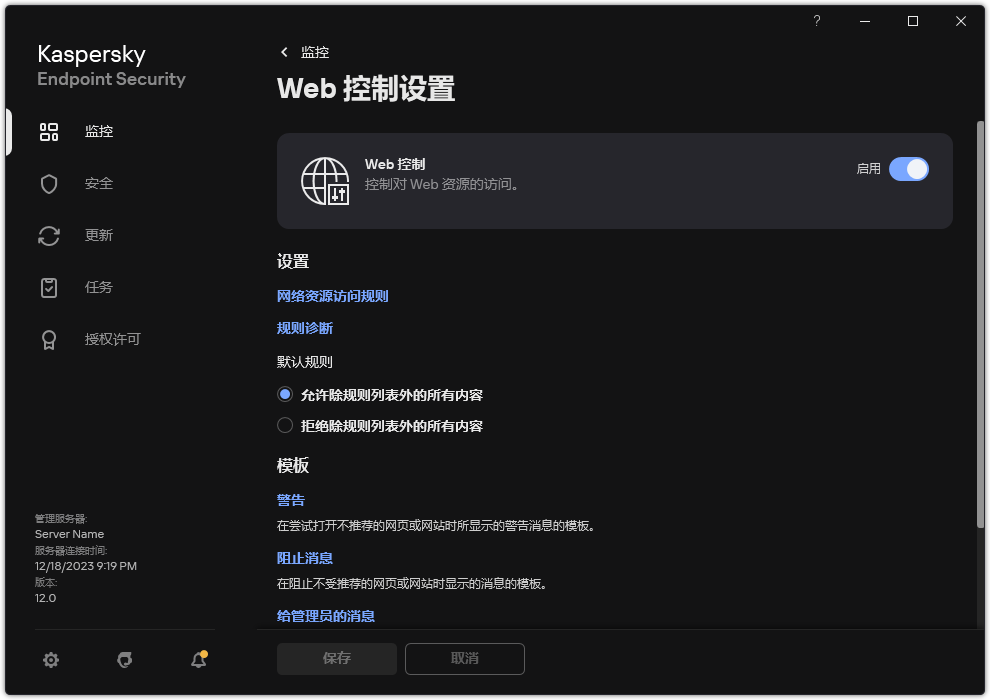
Task: Open the 给管理员的消息 template link
Action: pyautogui.click(x=326, y=616)
